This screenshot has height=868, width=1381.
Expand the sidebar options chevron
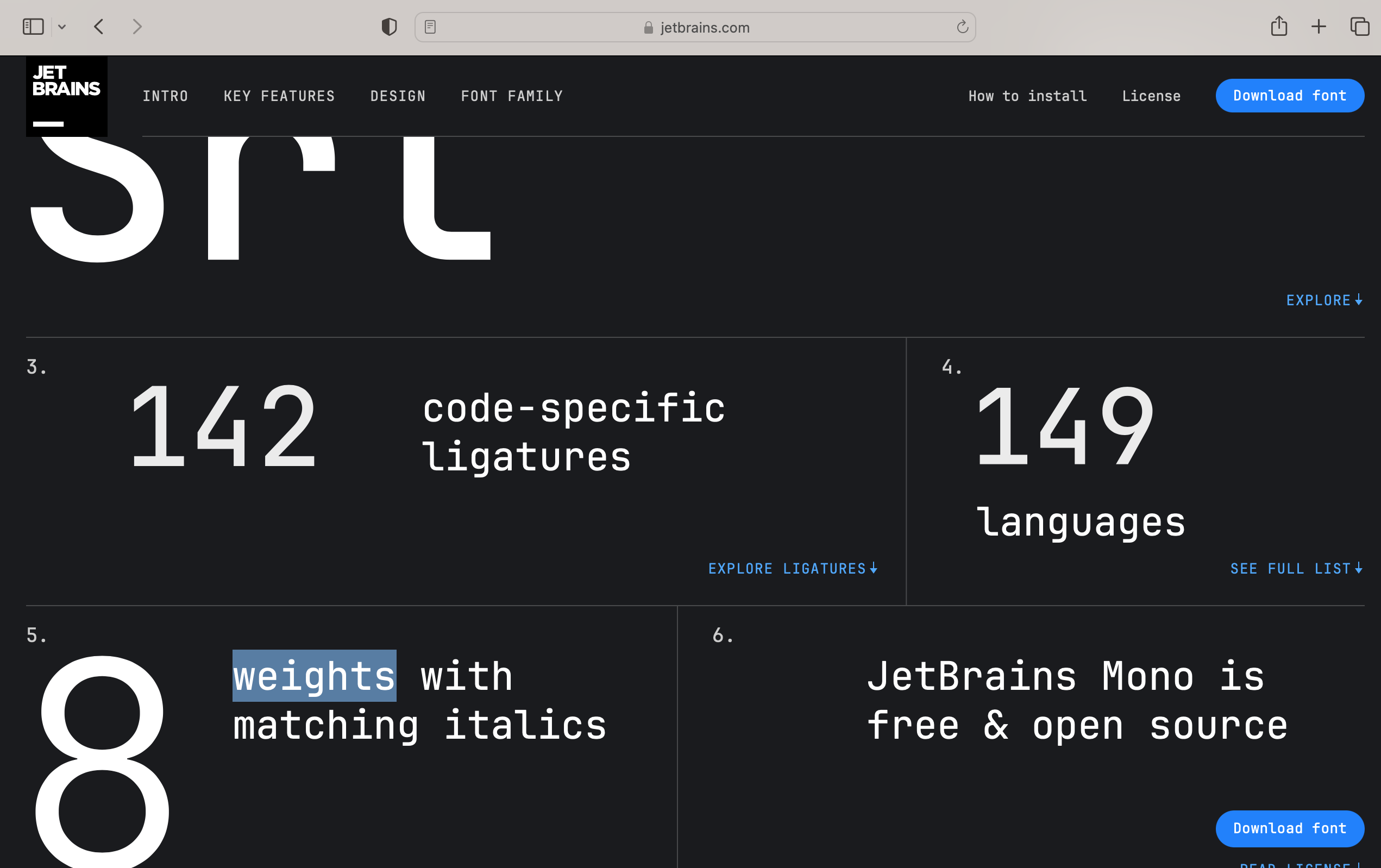(x=62, y=27)
